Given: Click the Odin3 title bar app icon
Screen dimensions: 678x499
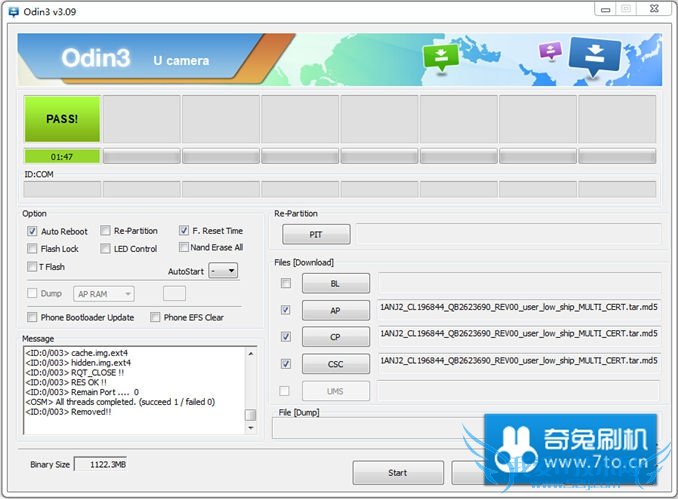Looking at the screenshot, I should [x=14, y=12].
